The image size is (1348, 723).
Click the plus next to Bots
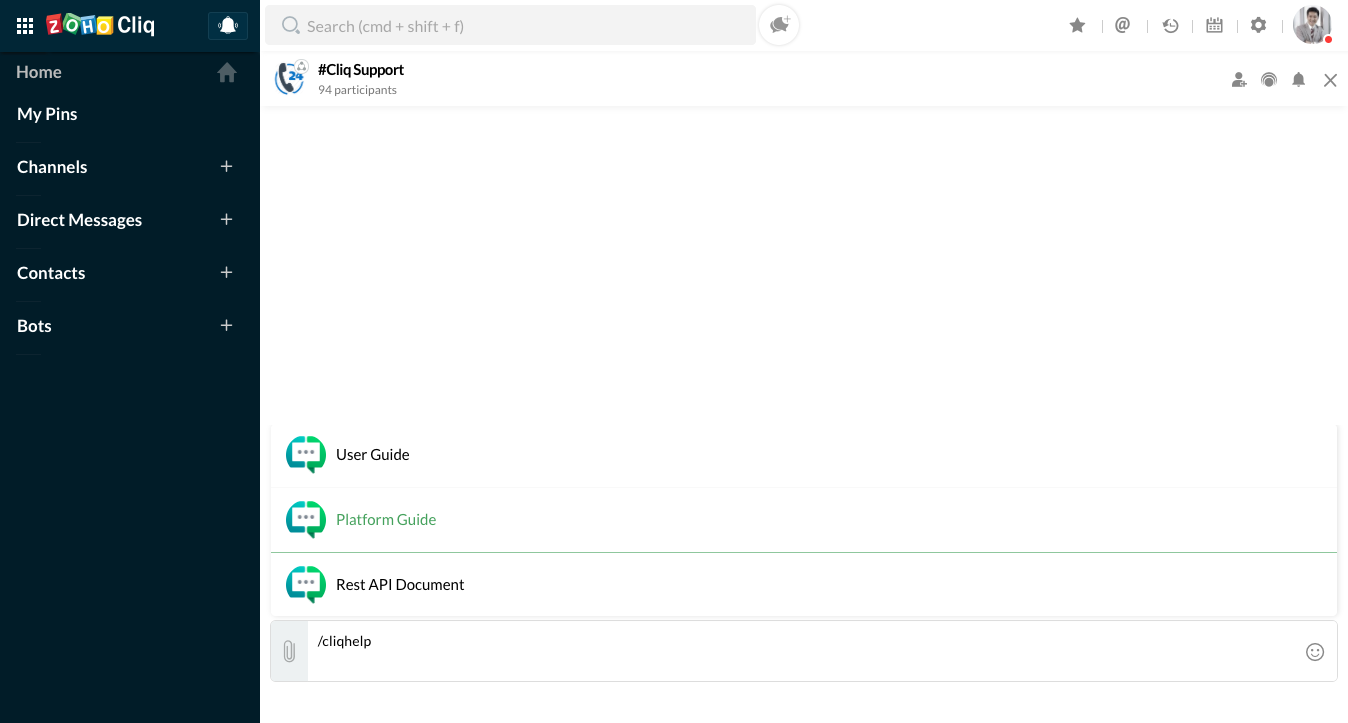pyautogui.click(x=226, y=326)
